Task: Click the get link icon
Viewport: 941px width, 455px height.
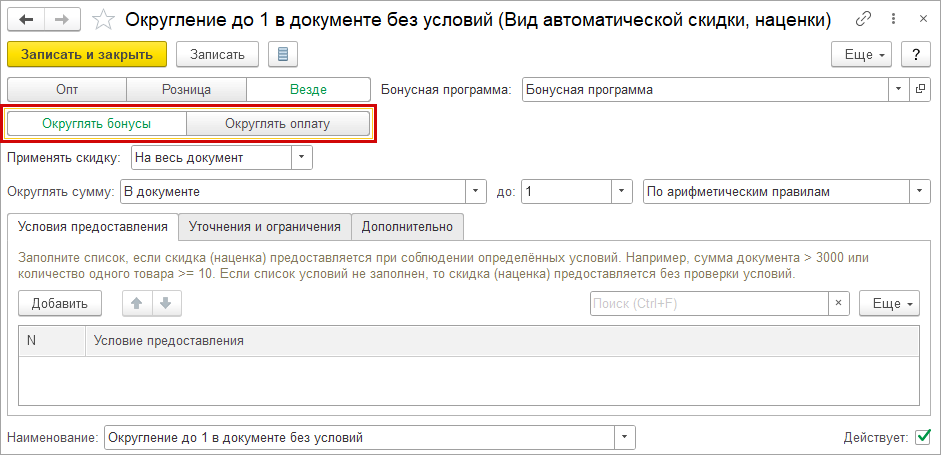Action: coord(860,19)
